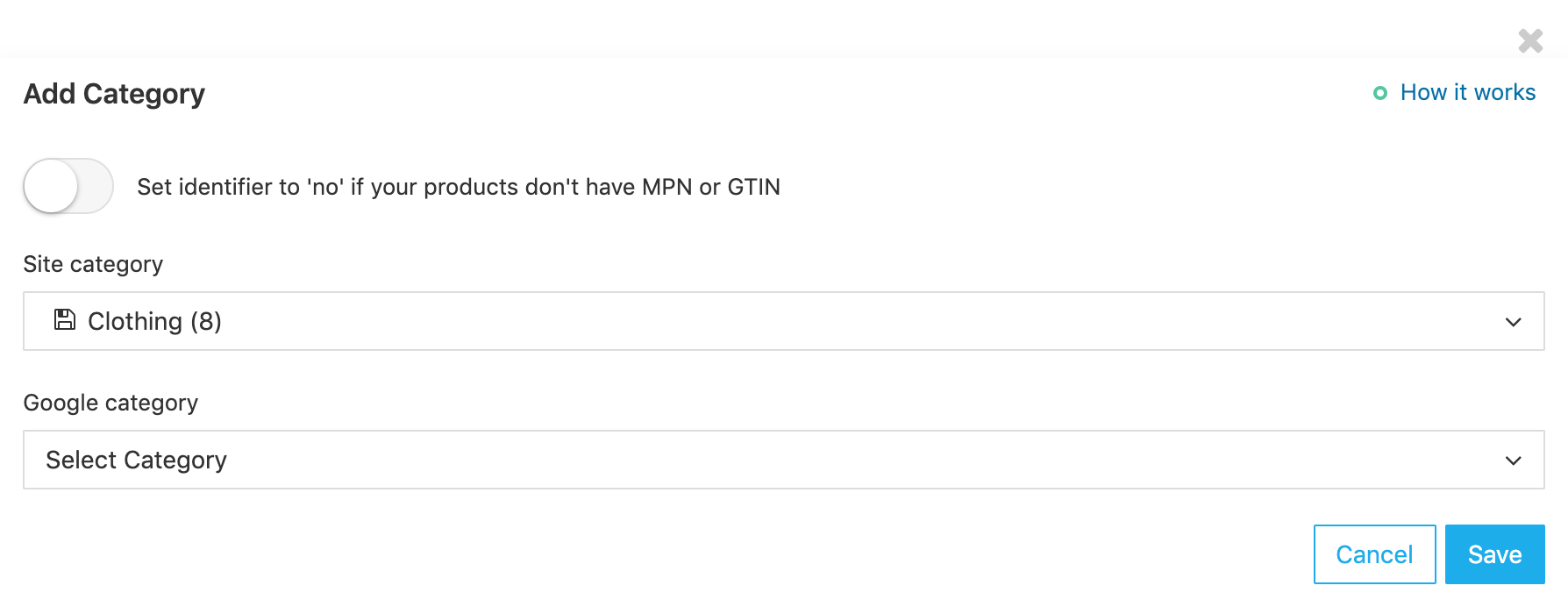Click the green circle beside How it works

1379,93
